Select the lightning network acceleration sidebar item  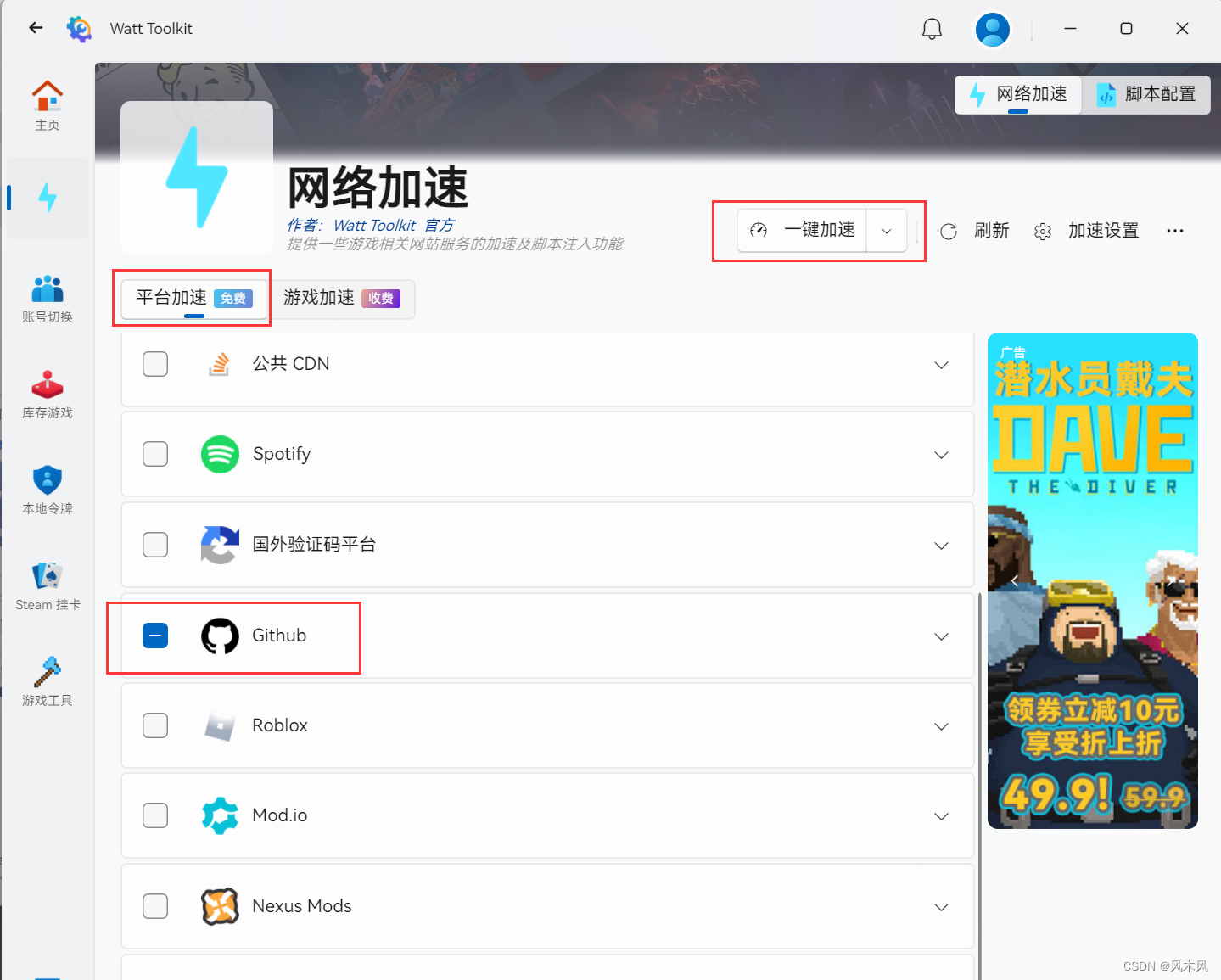click(x=48, y=198)
